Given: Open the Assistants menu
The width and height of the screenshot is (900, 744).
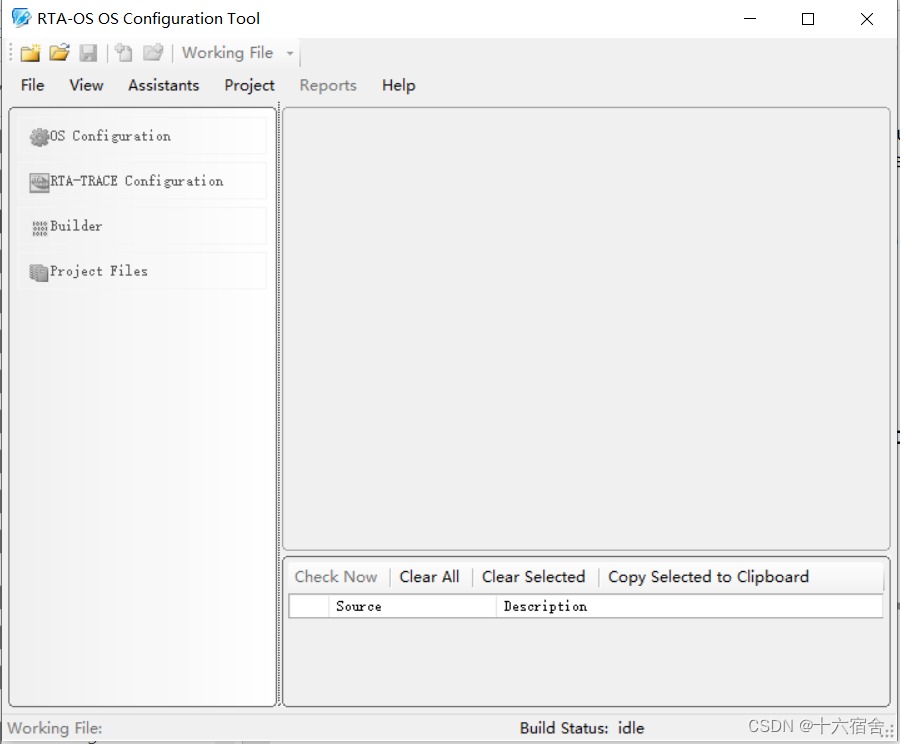Looking at the screenshot, I should (x=164, y=85).
